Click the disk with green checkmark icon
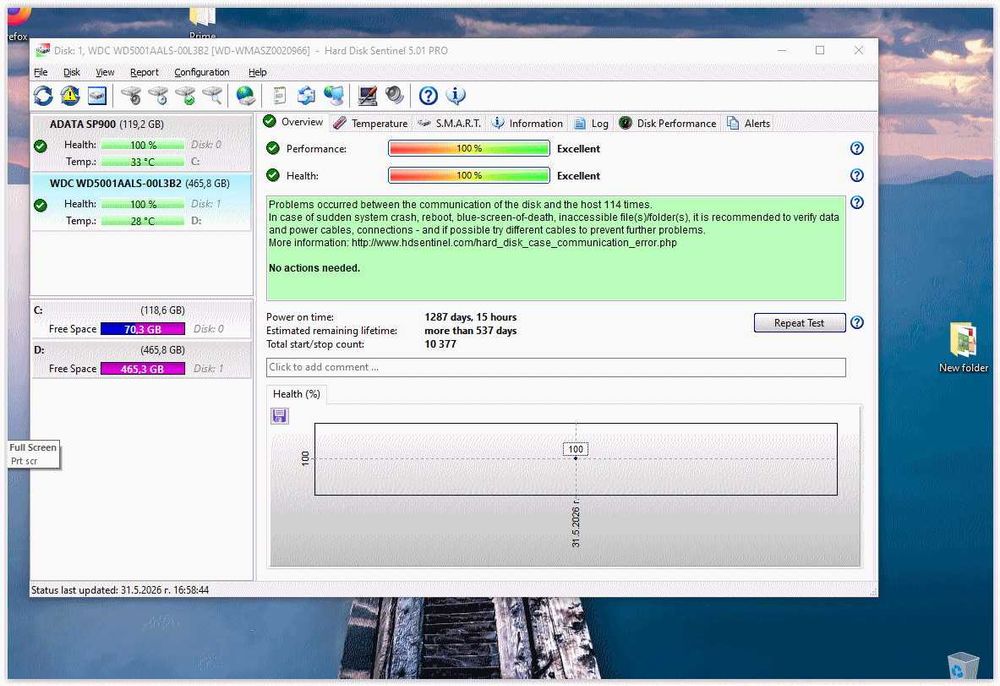This screenshot has height=686, width=1000. 186,96
